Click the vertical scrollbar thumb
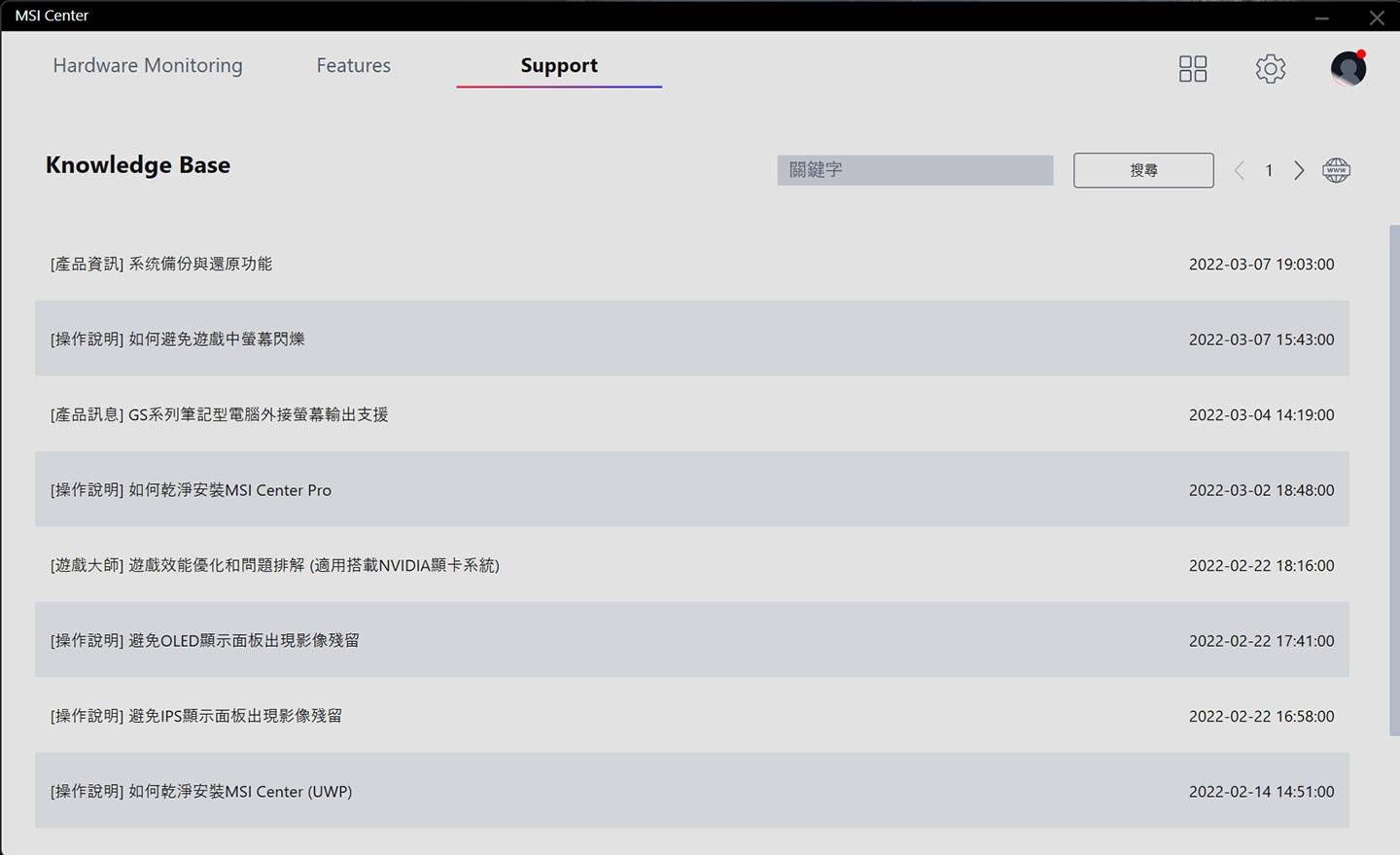The height and width of the screenshot is (855, 1400). point(1394,481)
